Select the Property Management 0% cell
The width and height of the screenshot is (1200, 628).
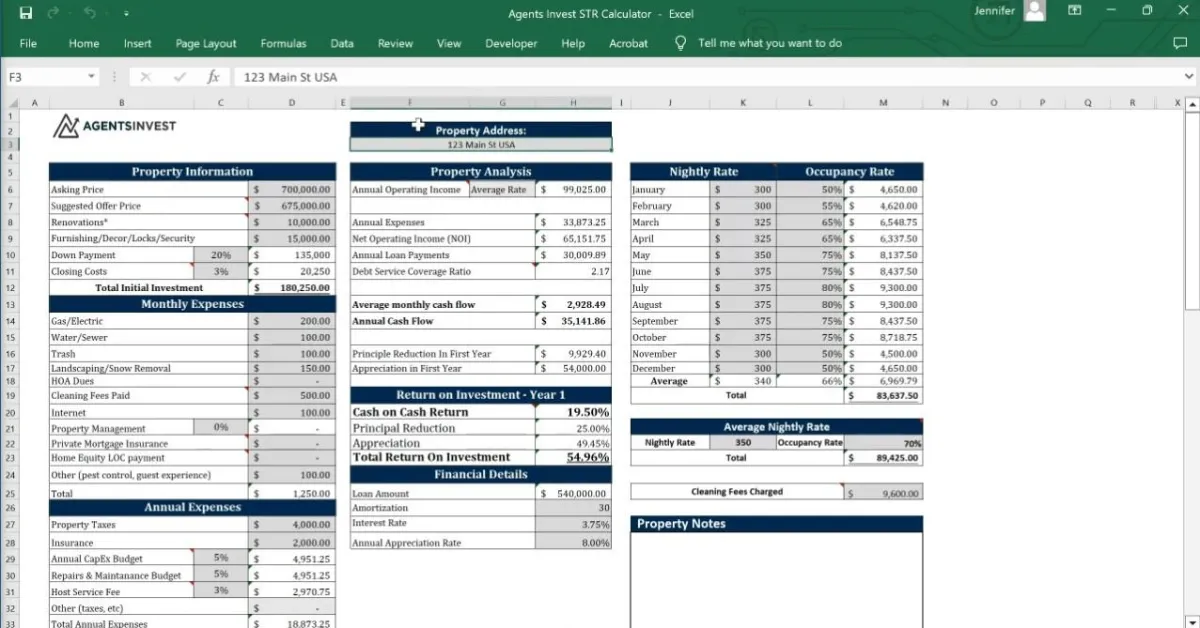tap(220, 428)
